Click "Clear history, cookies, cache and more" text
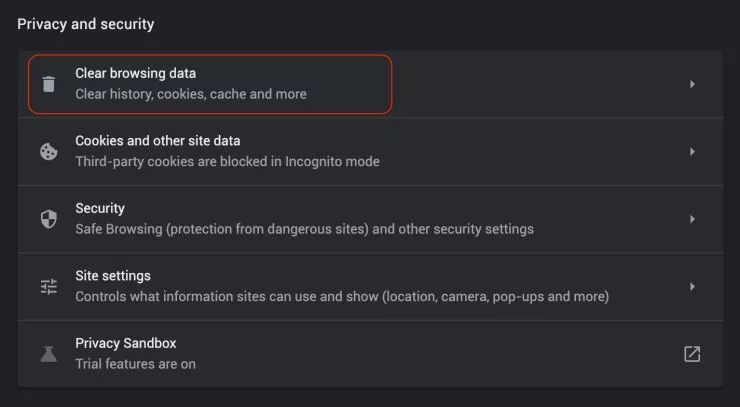Image resolution: width=740 pixels, height=407 pixels. [191, 94]
